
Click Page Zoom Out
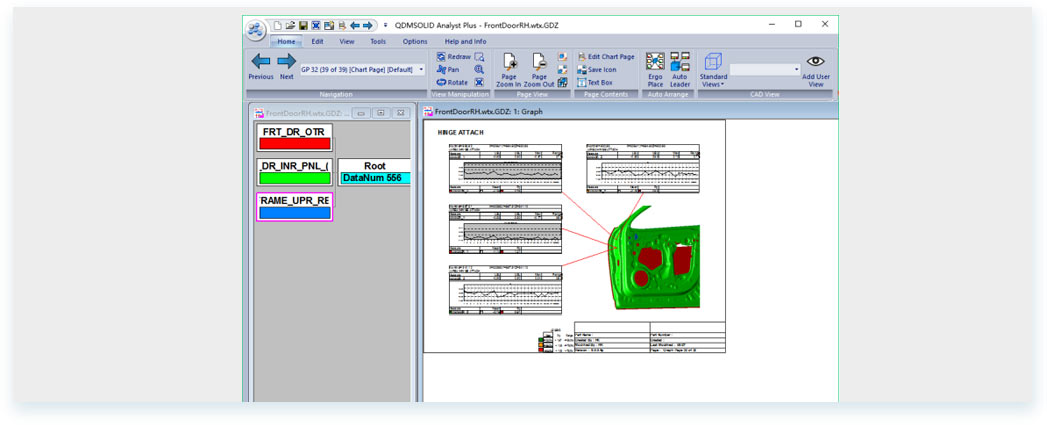click(539, 69)
